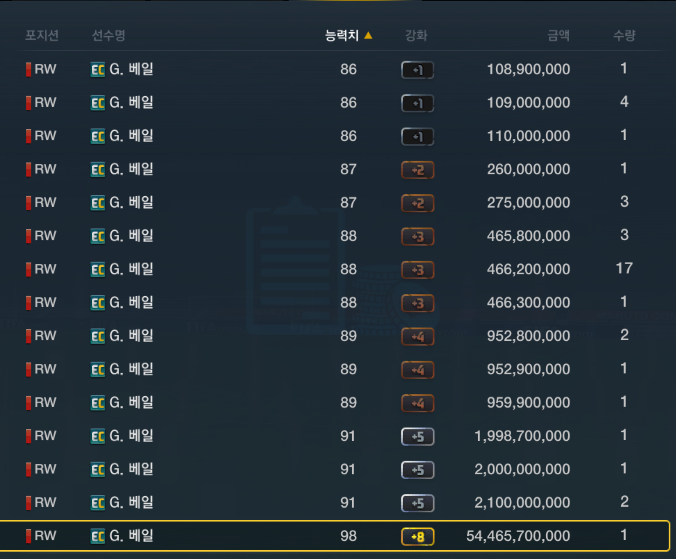Click the EC season icon in the 54,465,700,000 row
Viewport: 676px width, 560px height.
tap(97, 536)
